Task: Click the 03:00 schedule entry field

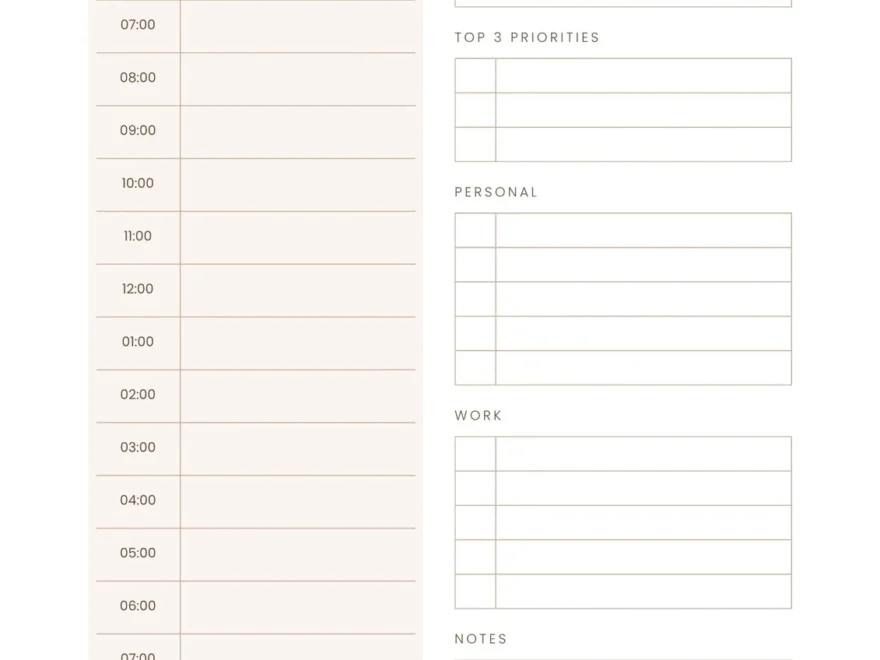Action: (x=298, y=449)
